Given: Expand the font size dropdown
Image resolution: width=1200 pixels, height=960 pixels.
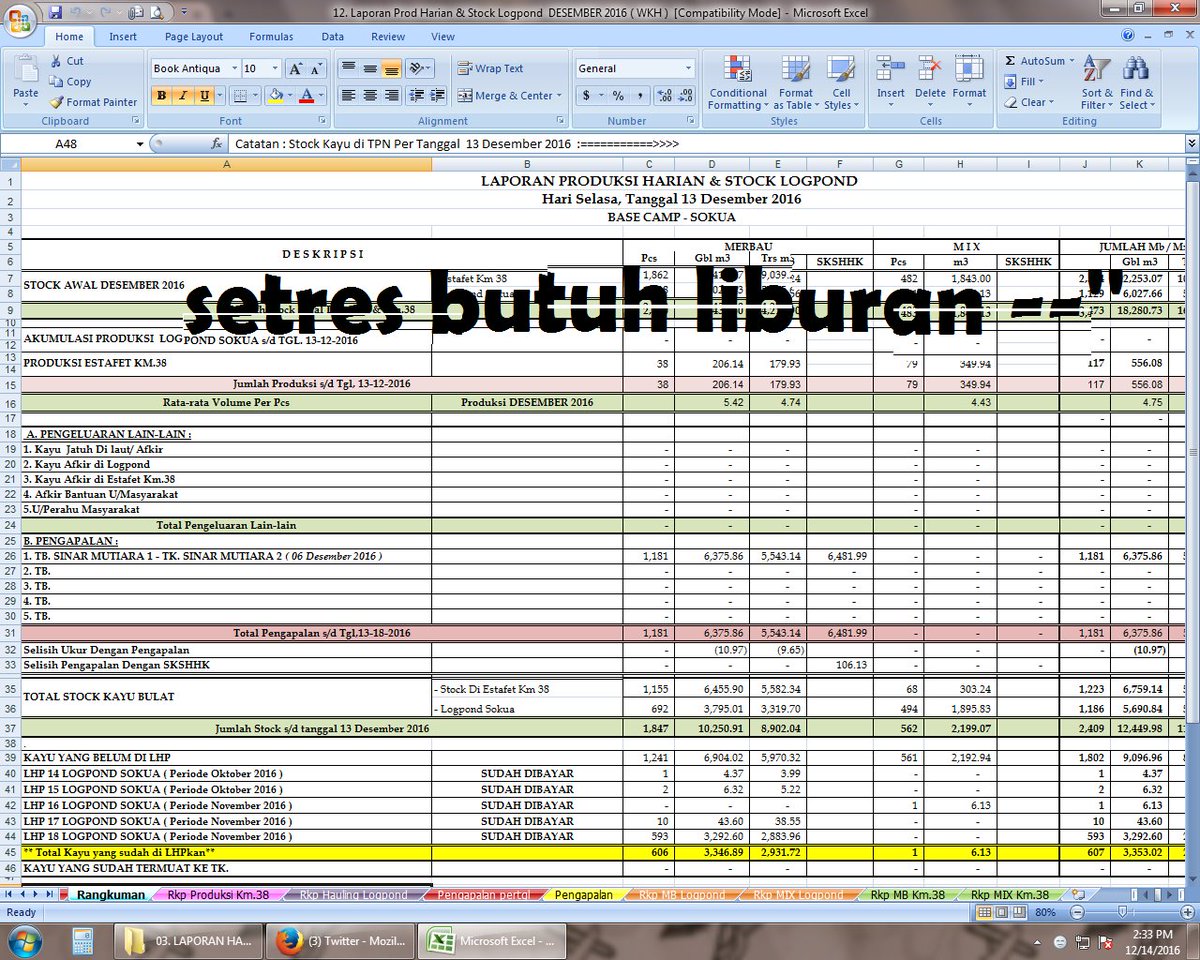Looking at the screenshot, I should click(x=276, y=69).
